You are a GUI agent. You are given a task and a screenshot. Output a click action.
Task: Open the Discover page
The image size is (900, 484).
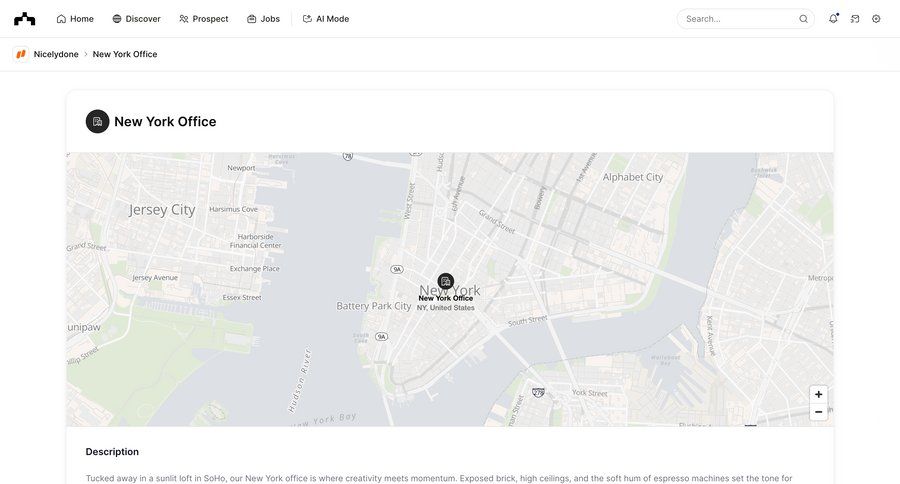(137, 19)
